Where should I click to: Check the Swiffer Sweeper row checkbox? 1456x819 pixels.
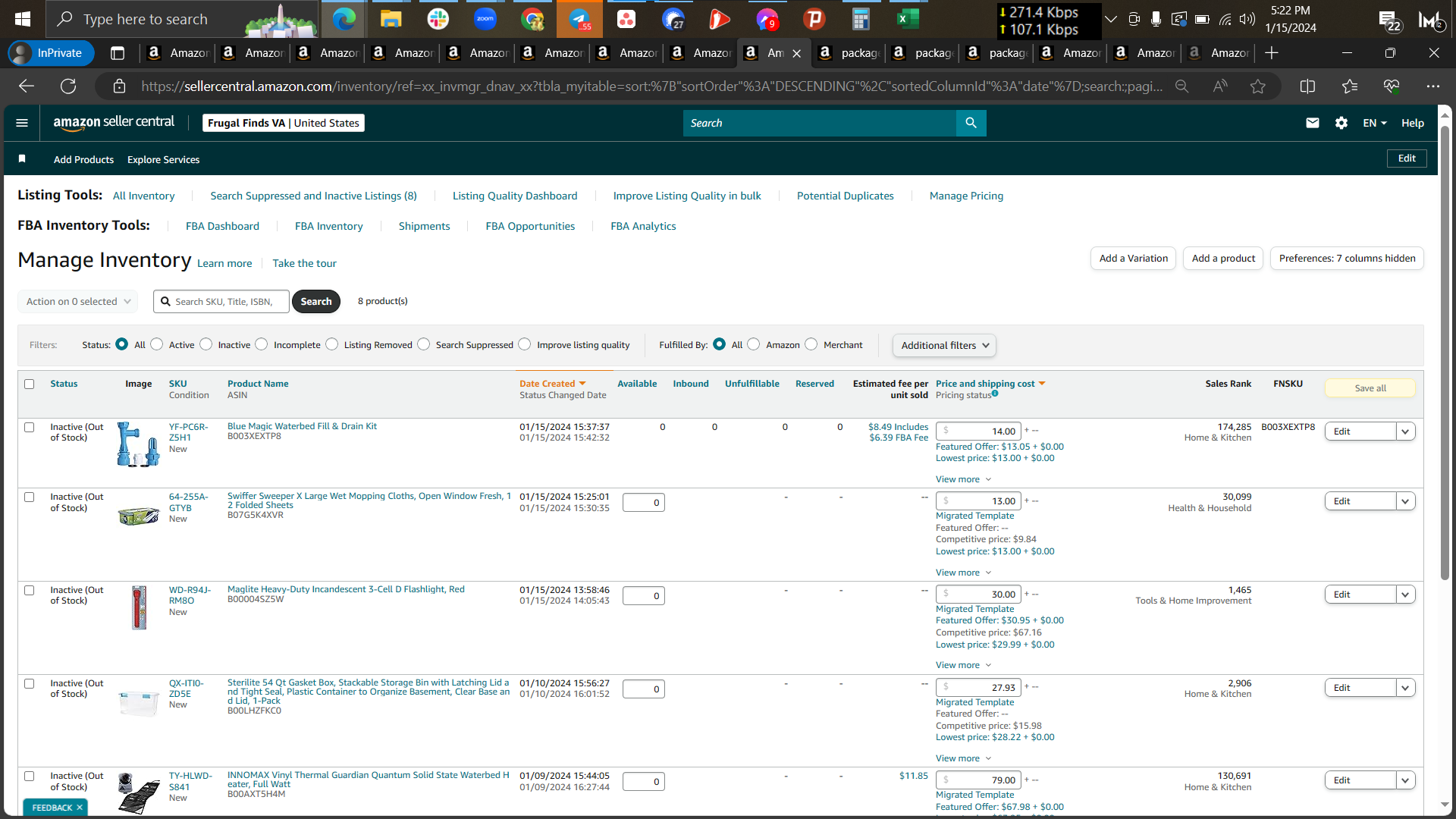(30, 497)
